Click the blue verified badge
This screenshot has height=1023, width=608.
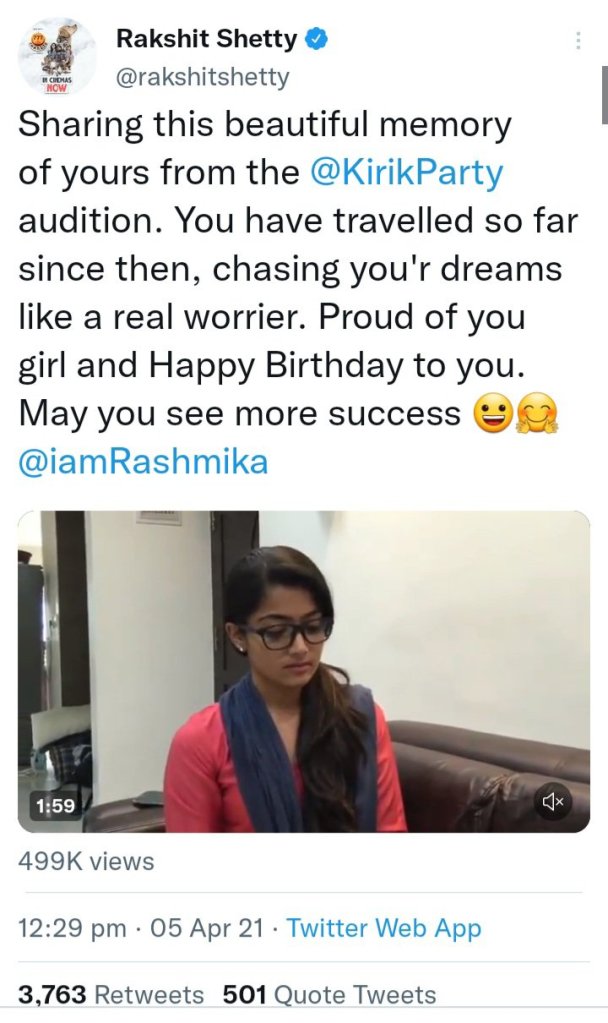317,40
